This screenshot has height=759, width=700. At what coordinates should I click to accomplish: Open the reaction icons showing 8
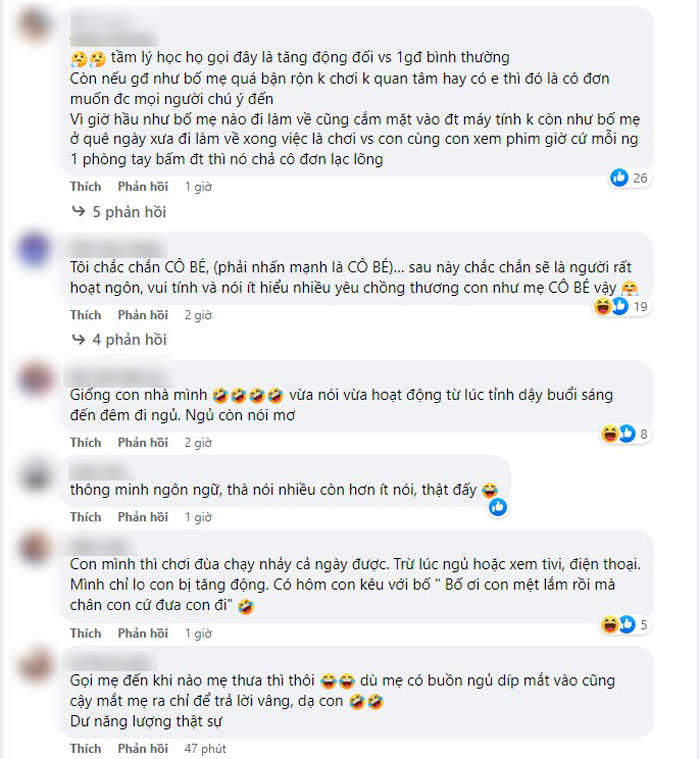point(624,434)
